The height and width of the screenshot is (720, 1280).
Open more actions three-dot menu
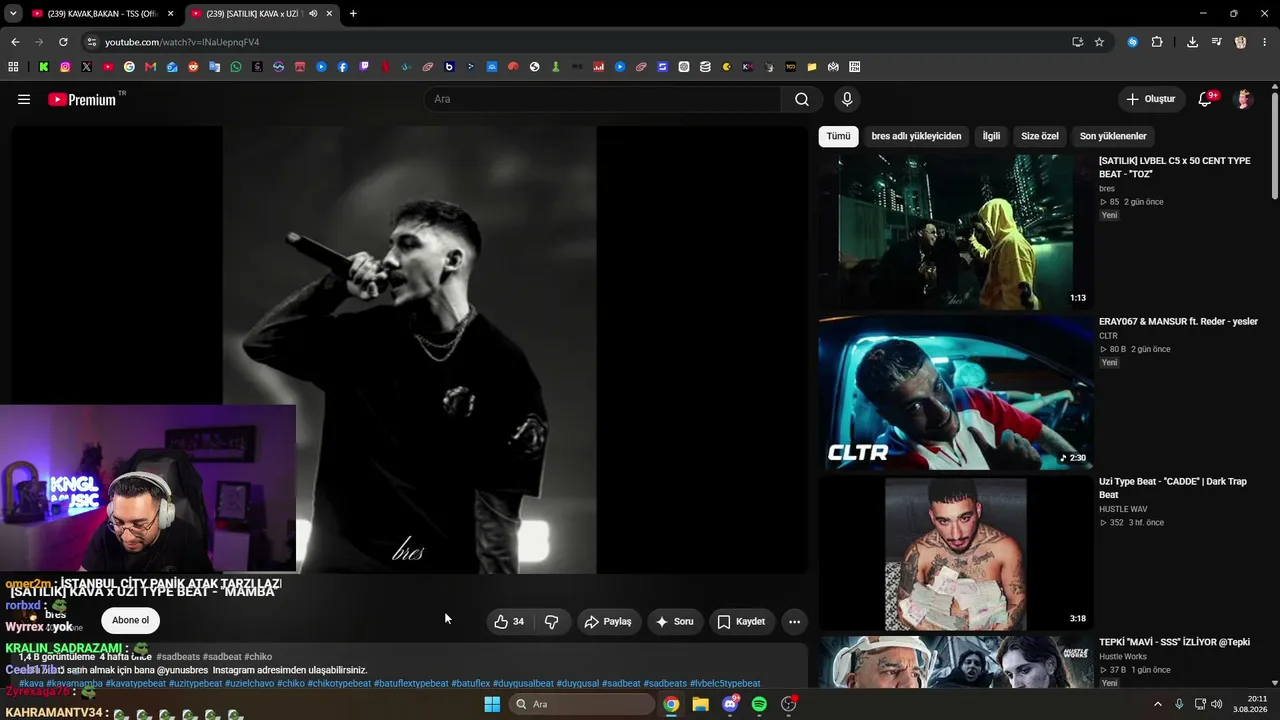tap(794, 622)
